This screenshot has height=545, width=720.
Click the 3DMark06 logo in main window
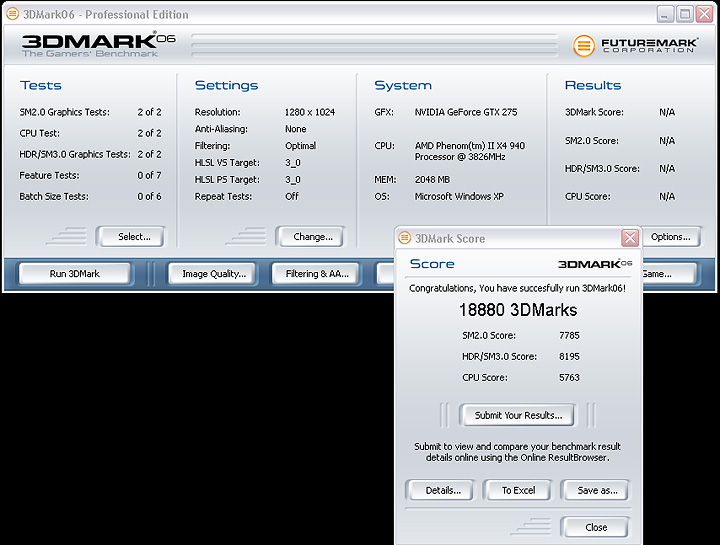[x=98, y=44]
